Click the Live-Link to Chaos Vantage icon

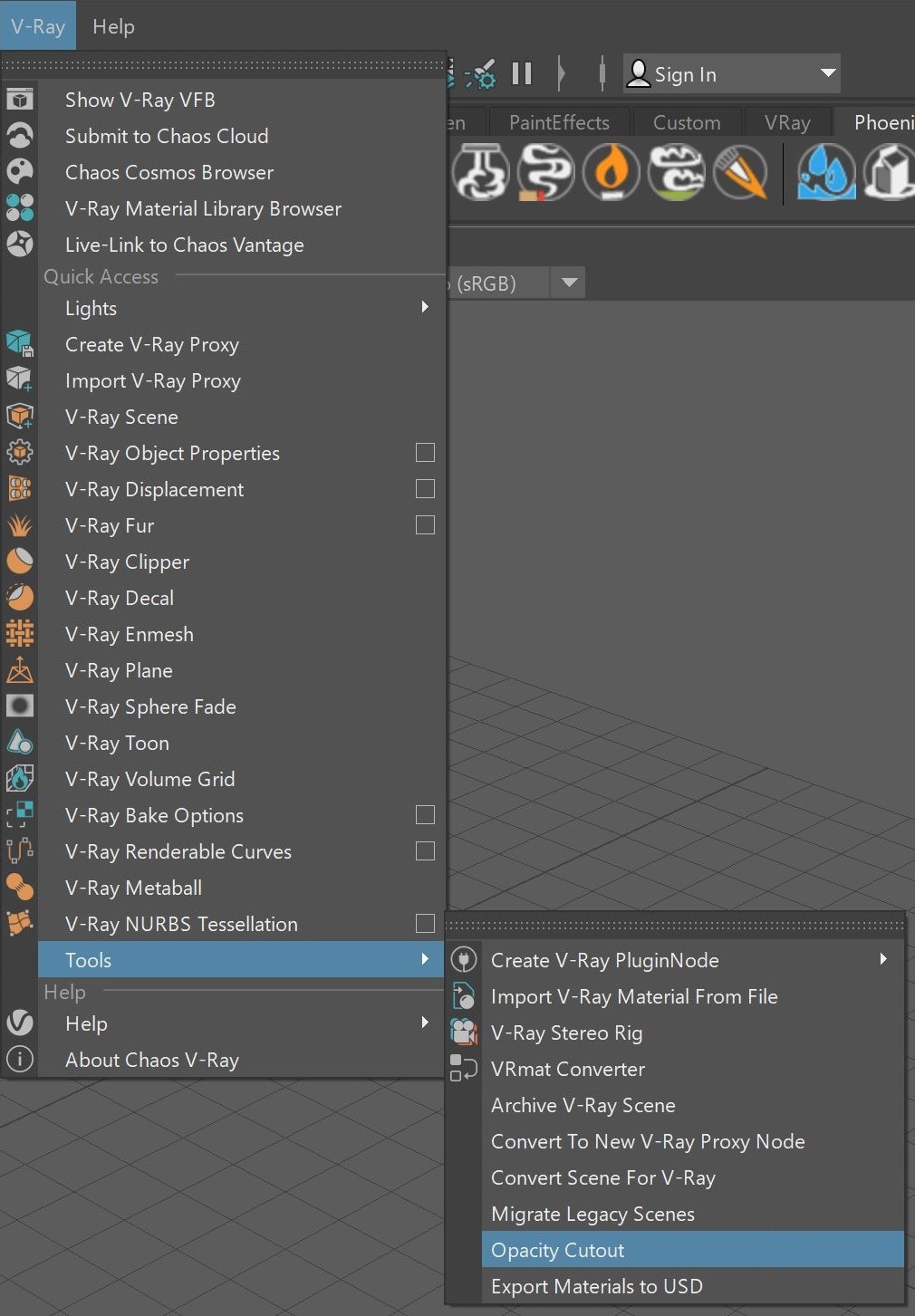(20, 245)
